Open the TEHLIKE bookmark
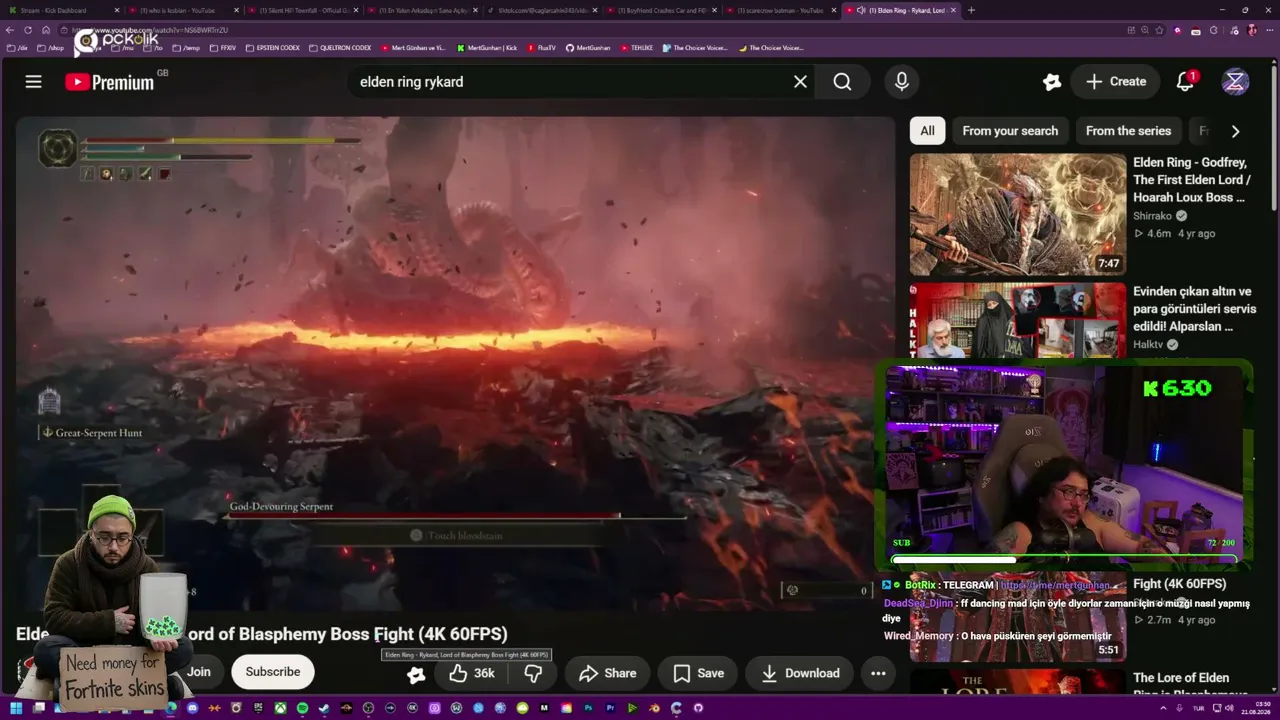Screen dimensions: 1280x720 (x=636, y=48)
